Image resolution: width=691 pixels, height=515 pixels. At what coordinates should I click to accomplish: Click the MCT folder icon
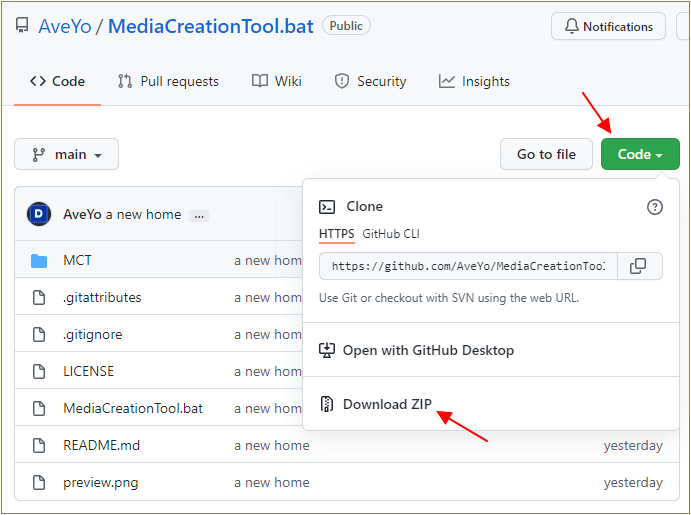(39, 261)
